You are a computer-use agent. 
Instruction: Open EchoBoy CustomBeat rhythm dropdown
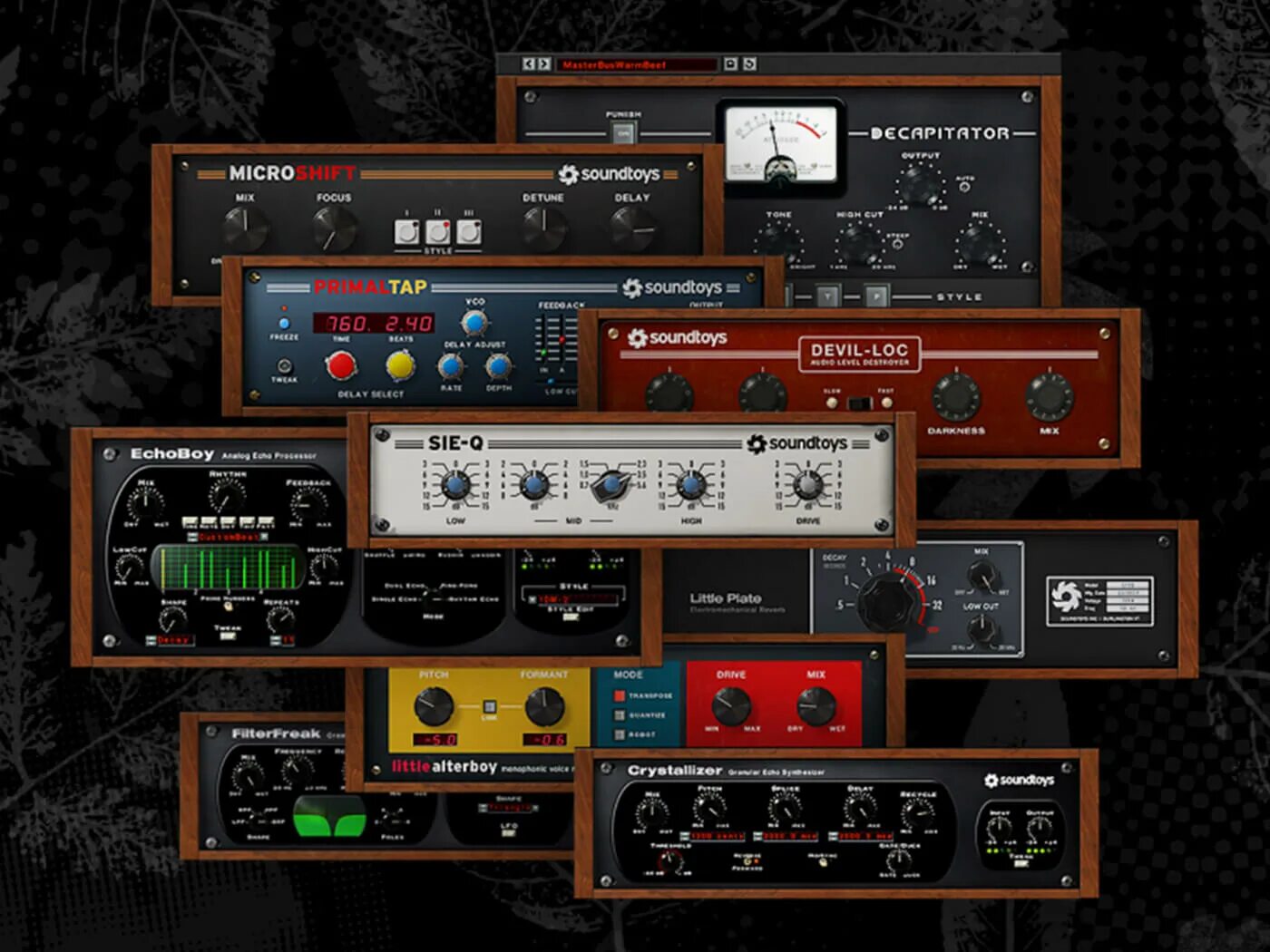click(x=229, y=537)
